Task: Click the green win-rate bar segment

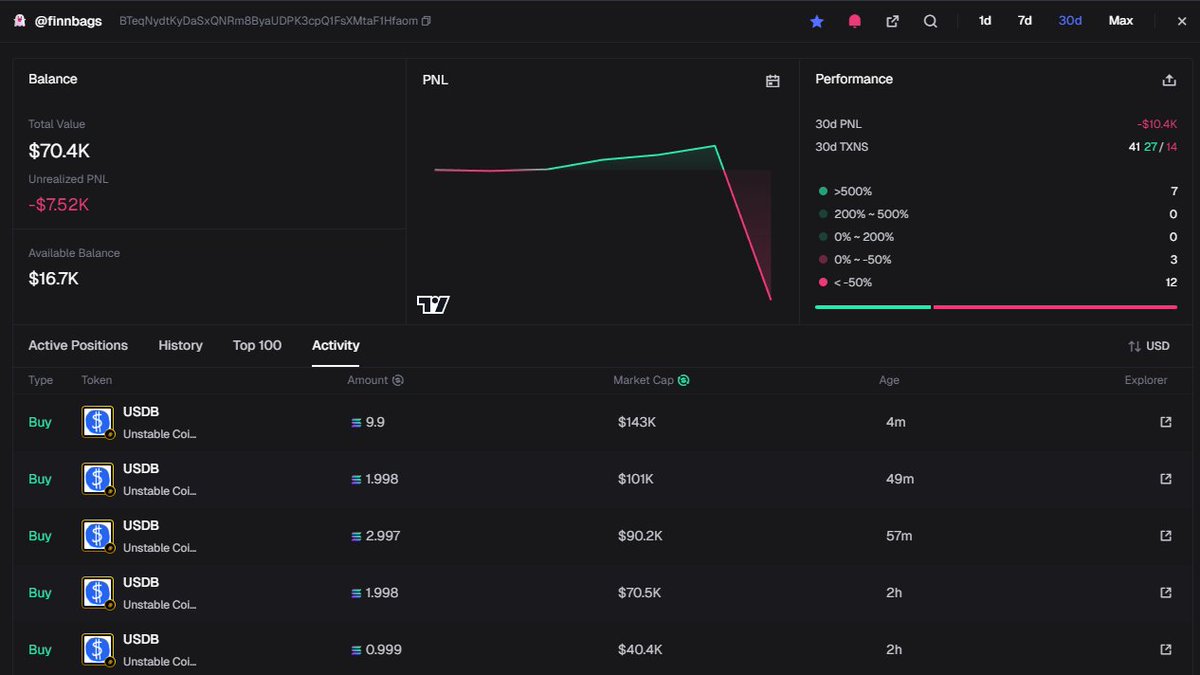Action: (873, 307)
